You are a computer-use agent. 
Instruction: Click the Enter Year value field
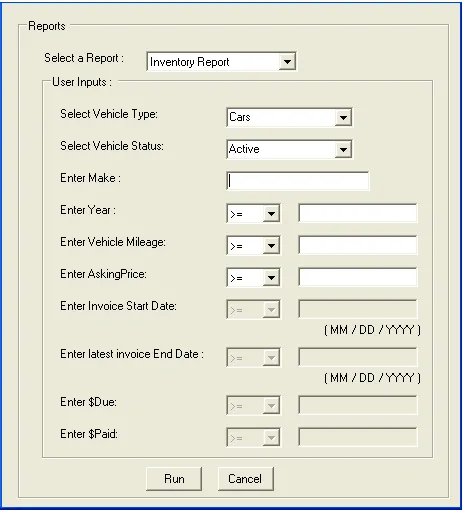click(358, 213)
